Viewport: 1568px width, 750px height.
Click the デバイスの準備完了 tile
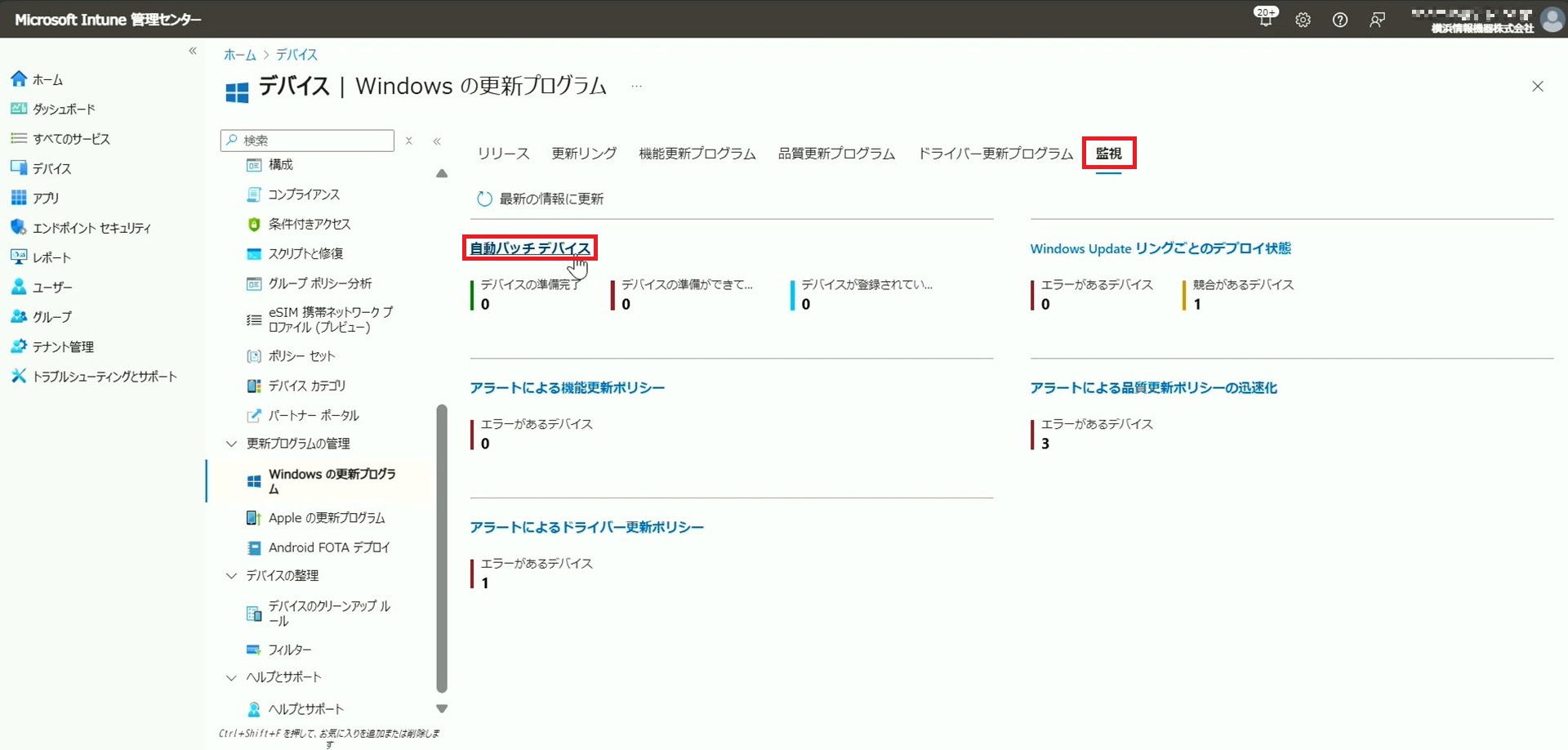click(524, 295)
